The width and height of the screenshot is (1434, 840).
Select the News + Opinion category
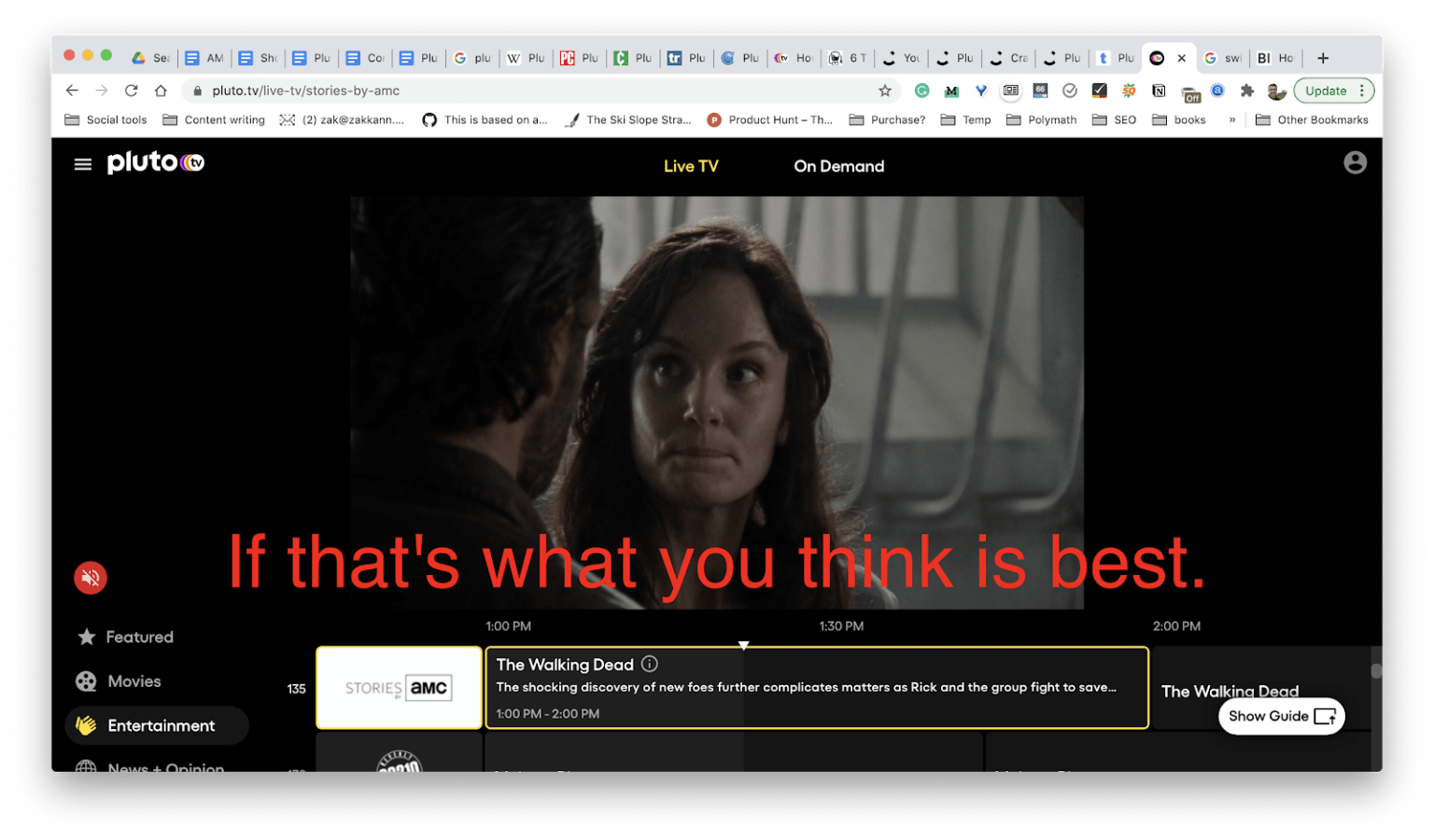[x=149, y=765]
